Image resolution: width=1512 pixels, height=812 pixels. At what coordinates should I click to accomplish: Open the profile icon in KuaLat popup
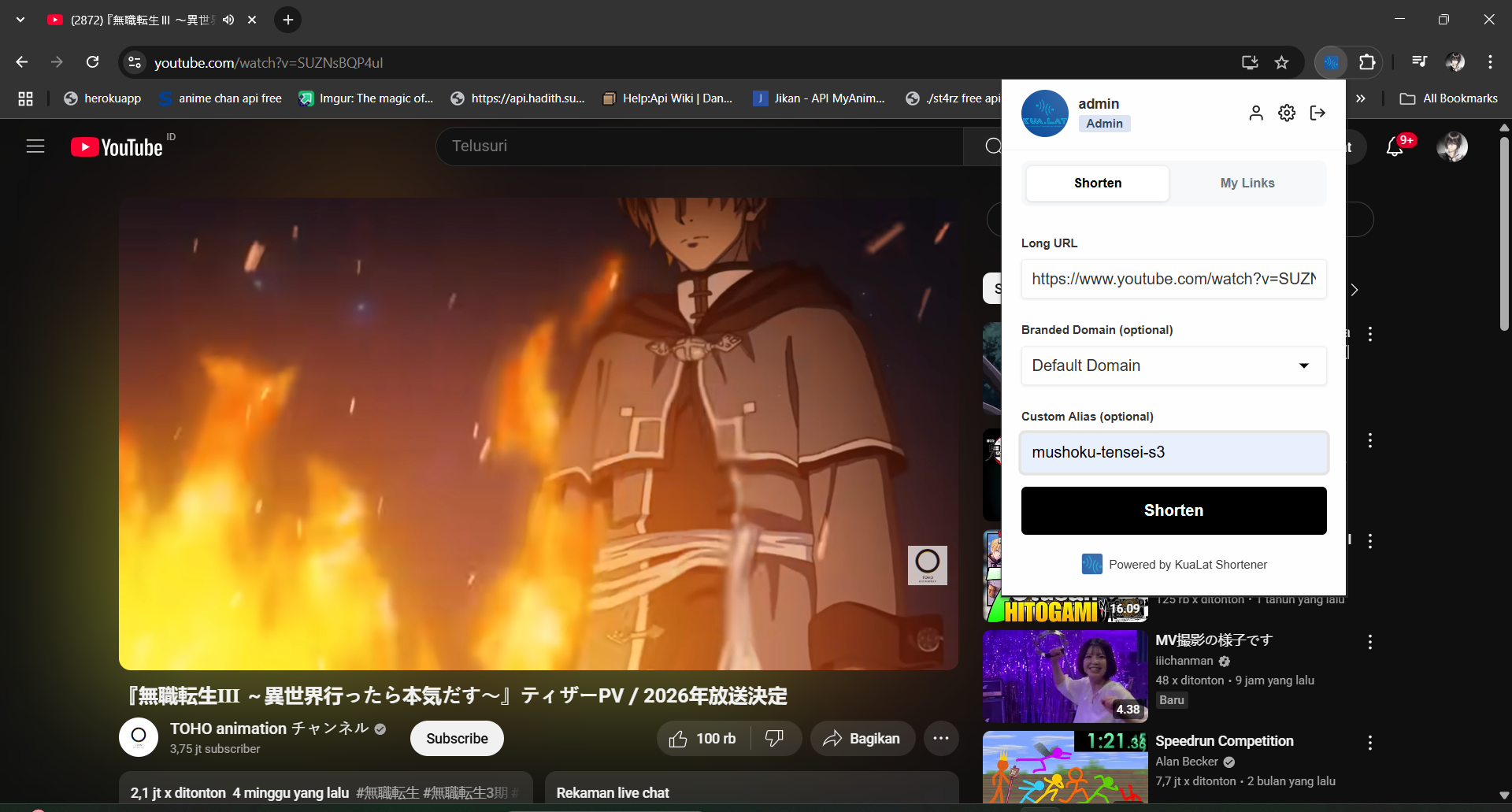click(x=1256, y=113)
